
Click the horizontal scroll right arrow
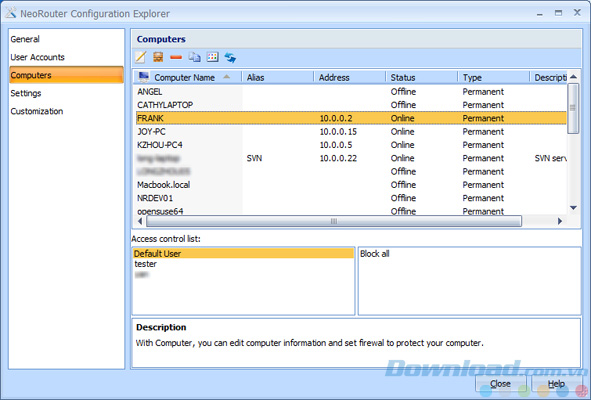coord(560,221)
